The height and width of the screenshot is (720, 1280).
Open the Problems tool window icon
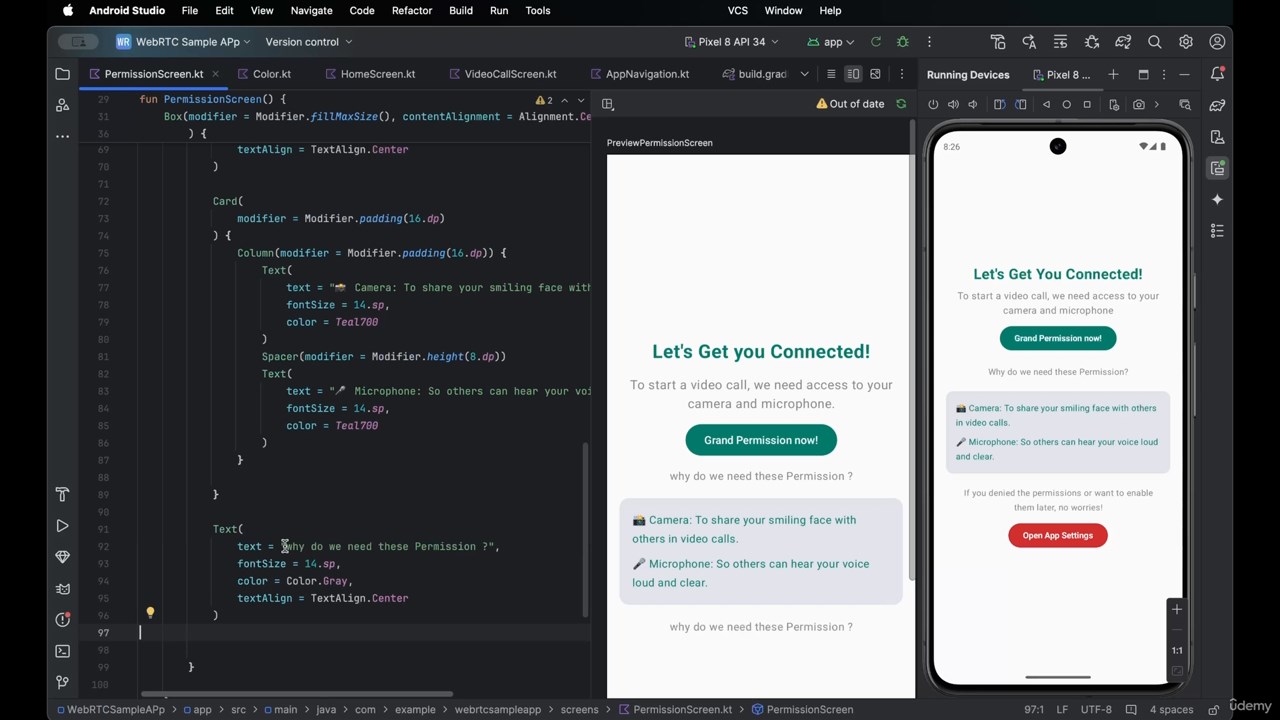pos(62,619)
